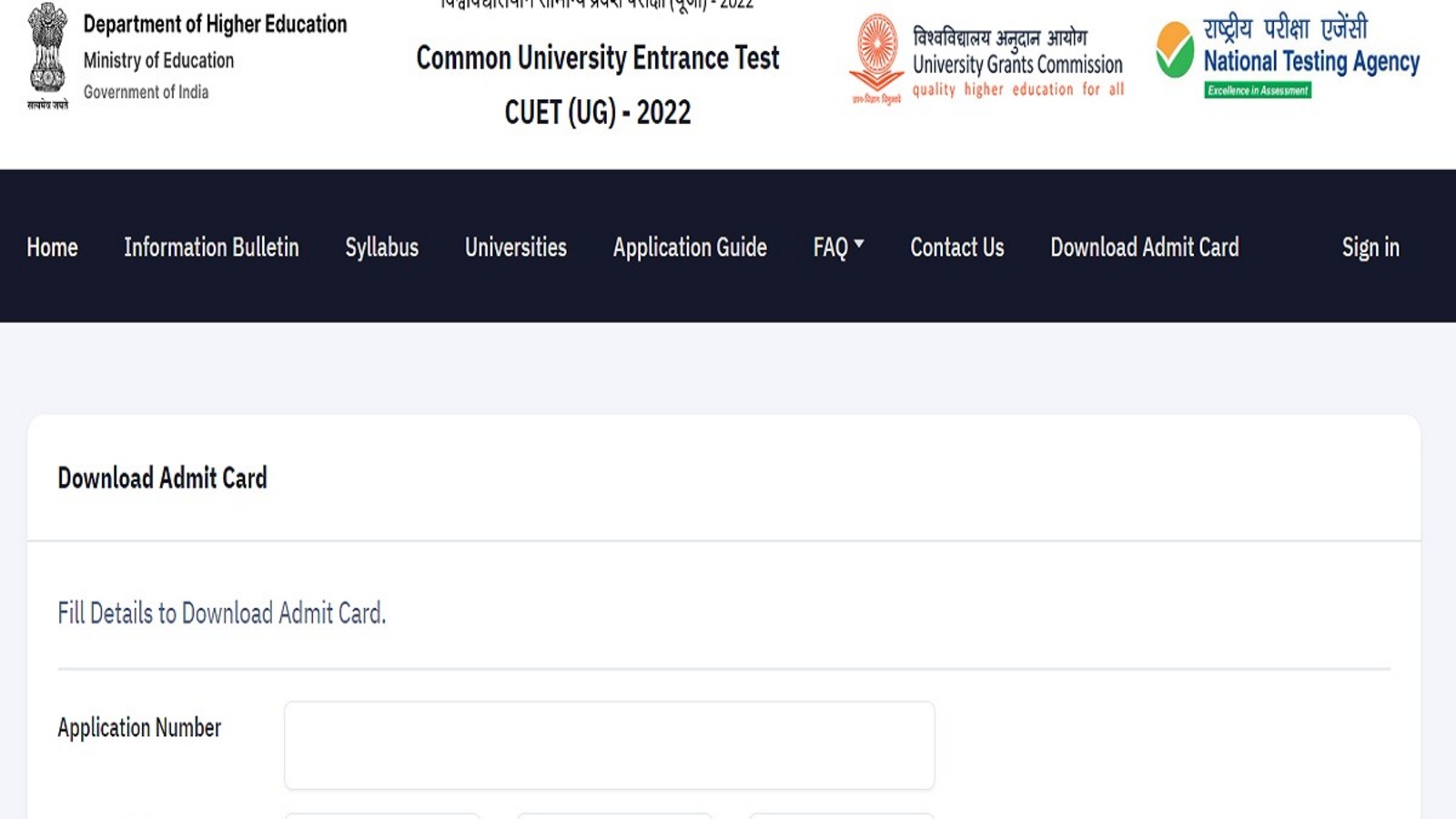The height and width of the screenshot is (819, 1456).
Task: Open the Home menu item
Action: click(52, 247)
